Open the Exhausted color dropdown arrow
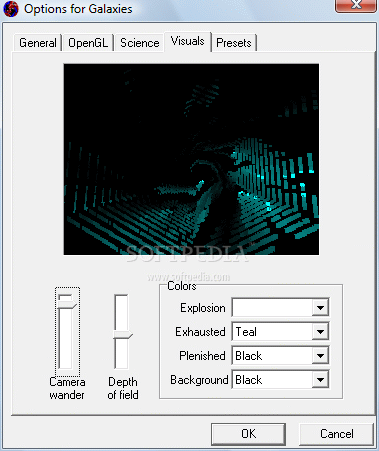The width and height of the screenshot is (379, 451). tap(320, 332)
